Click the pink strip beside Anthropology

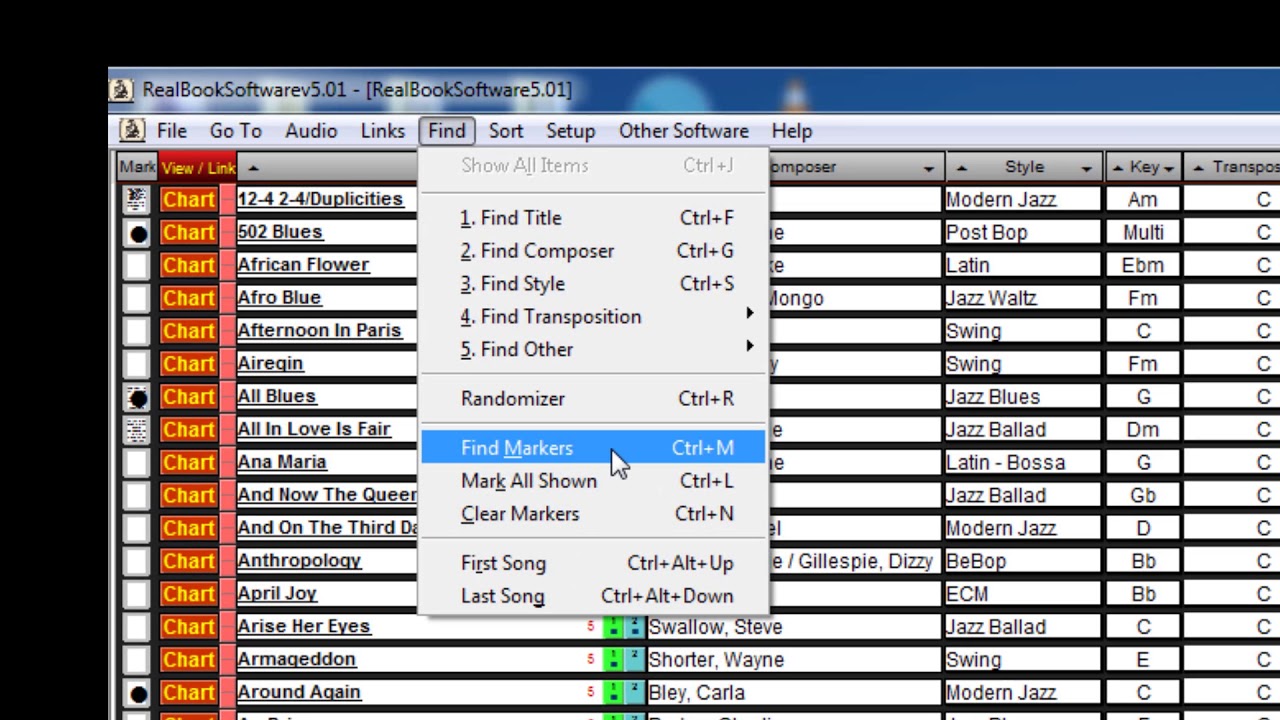227,561
